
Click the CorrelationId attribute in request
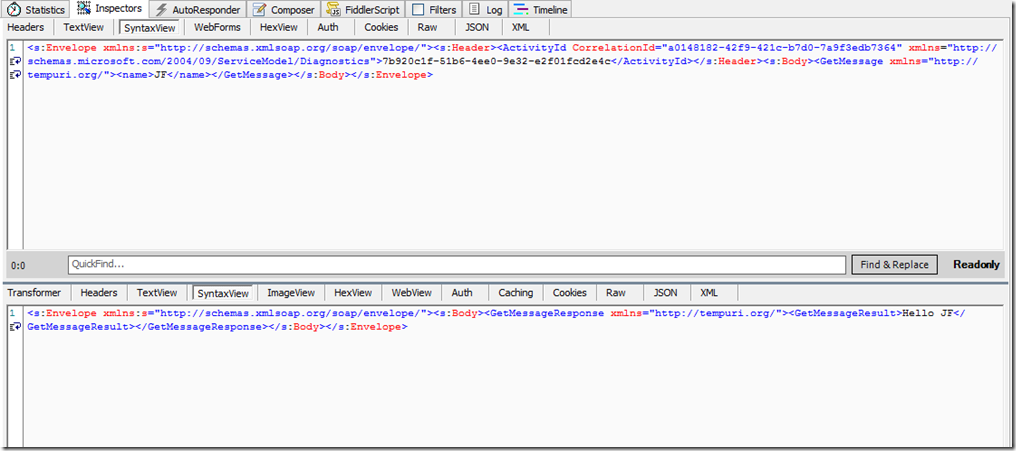pyautogui.click(x=612, y=47)
